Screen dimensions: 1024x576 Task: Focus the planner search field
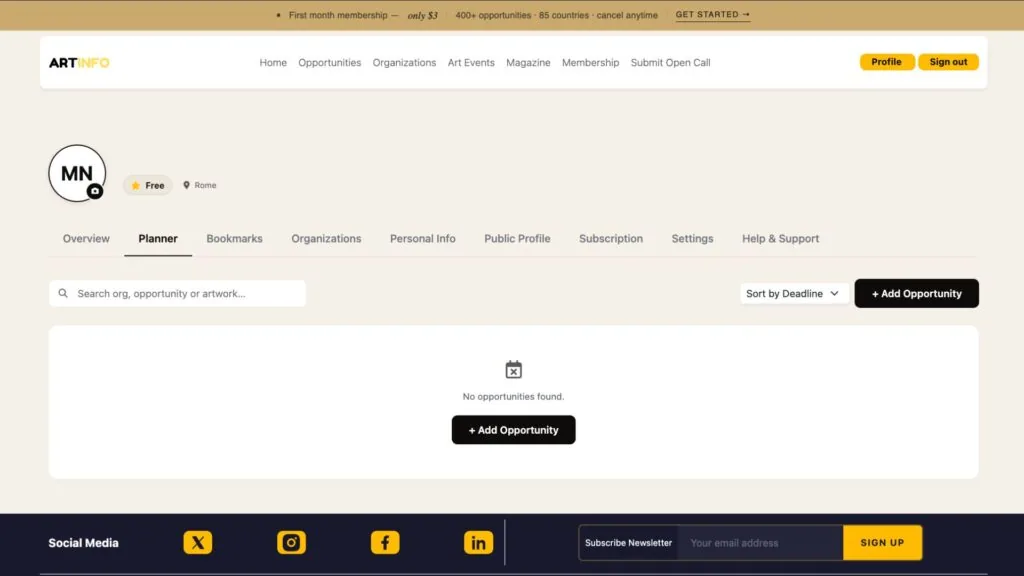pyautogui.click(x=177, y=293)
